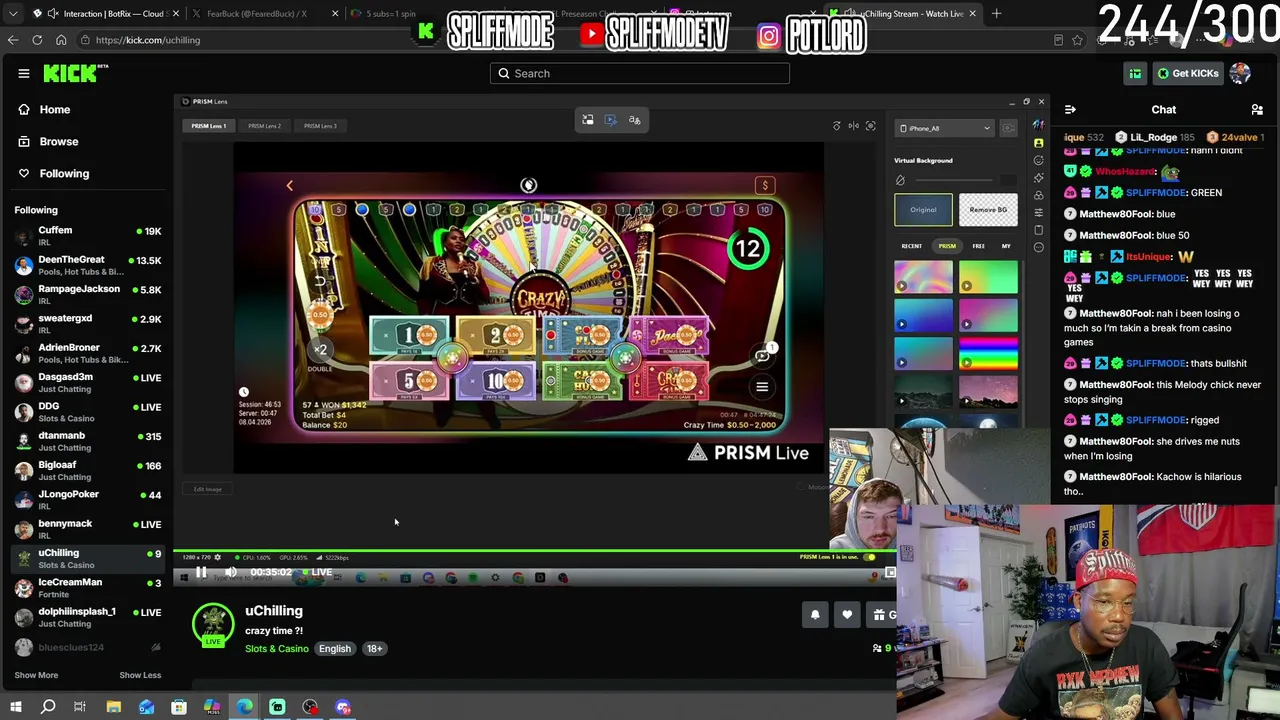Click the translate text icon in PRISM

pos(634,120)
